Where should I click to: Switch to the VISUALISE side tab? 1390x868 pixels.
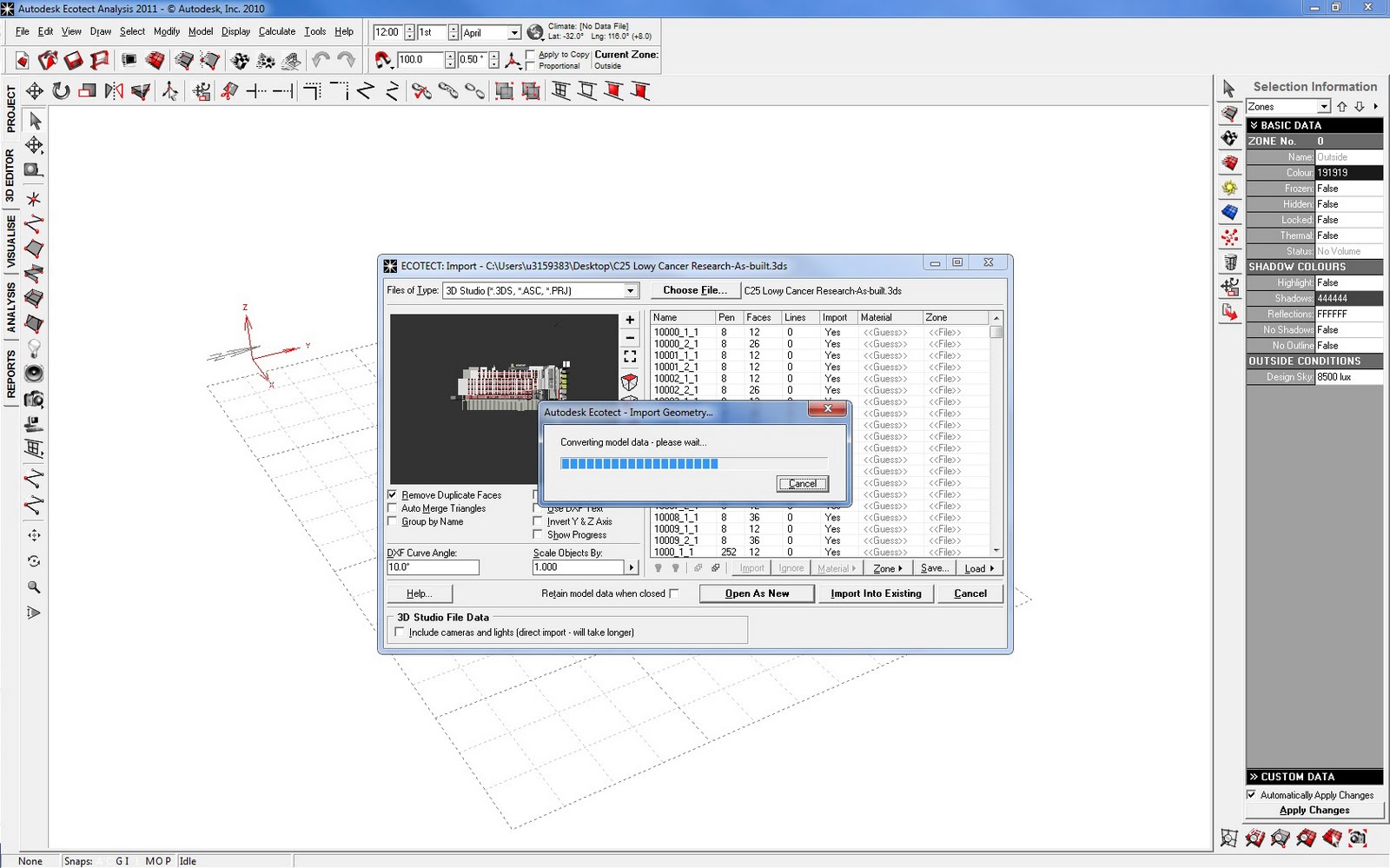pyautogui.click(x=10, y=242)
